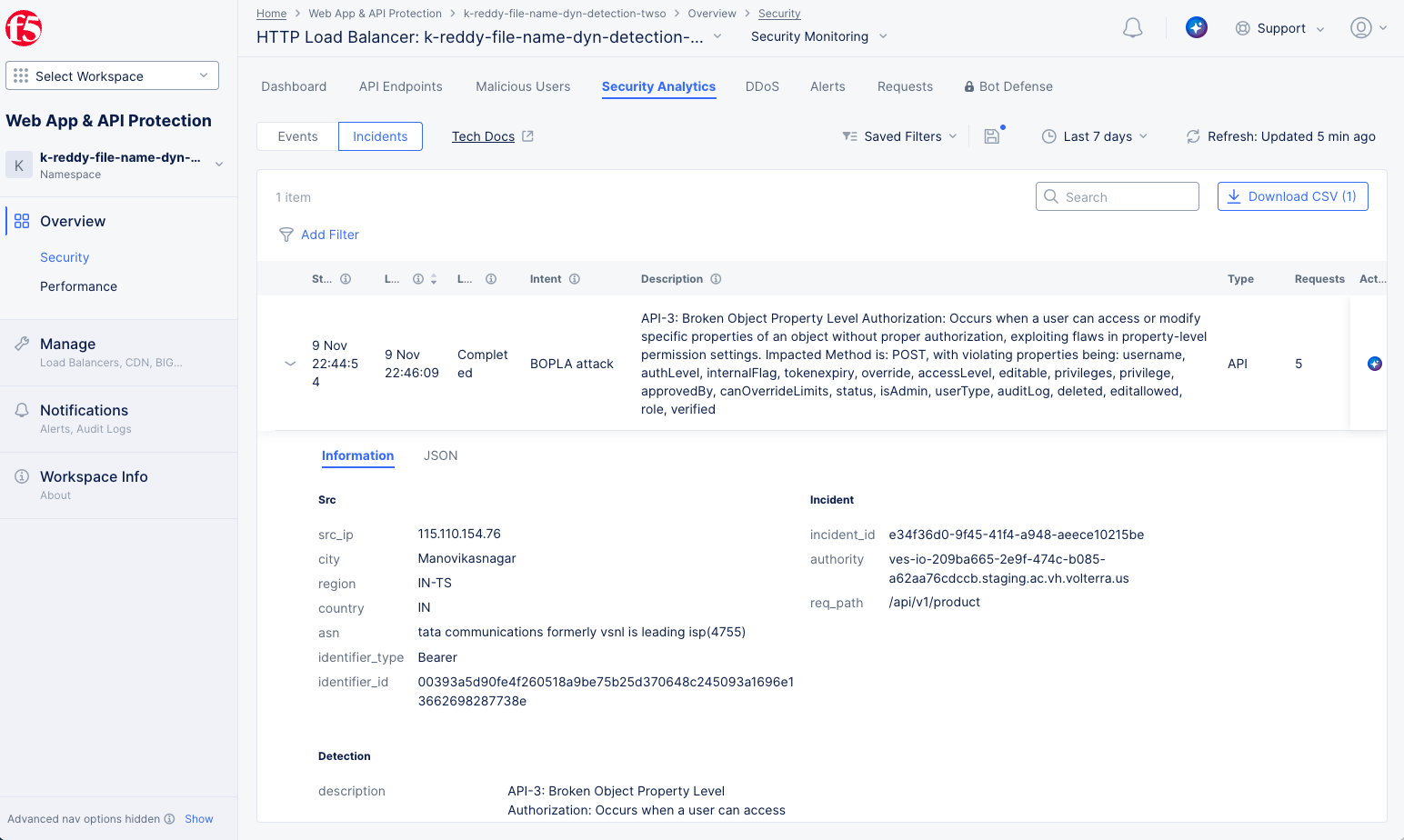Viewport: 1404px width, 840px height.
Task: Show the advanced nav options
Action: 198,819
